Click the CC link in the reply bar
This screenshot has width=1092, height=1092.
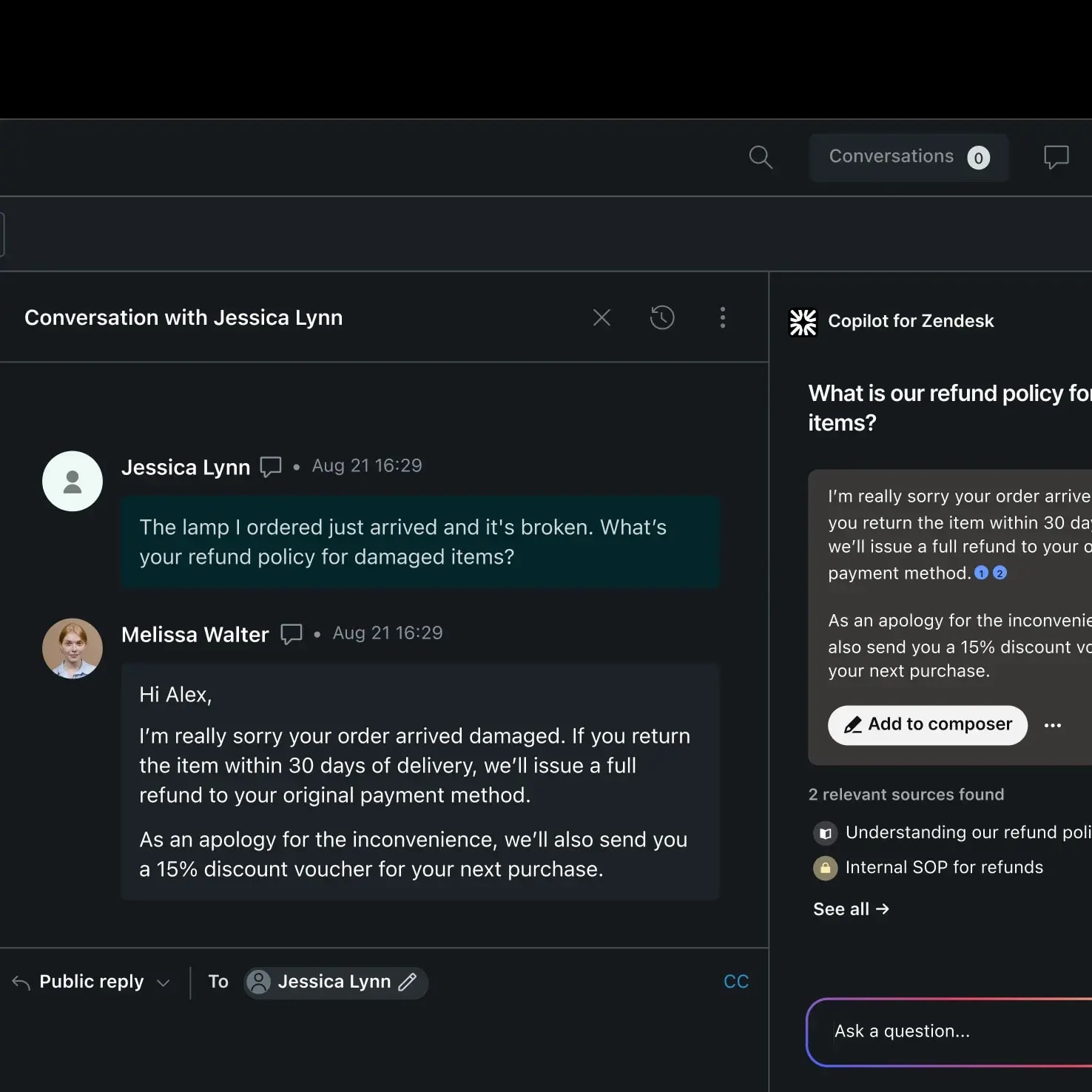pyautogui.click(x=736, y=982)
